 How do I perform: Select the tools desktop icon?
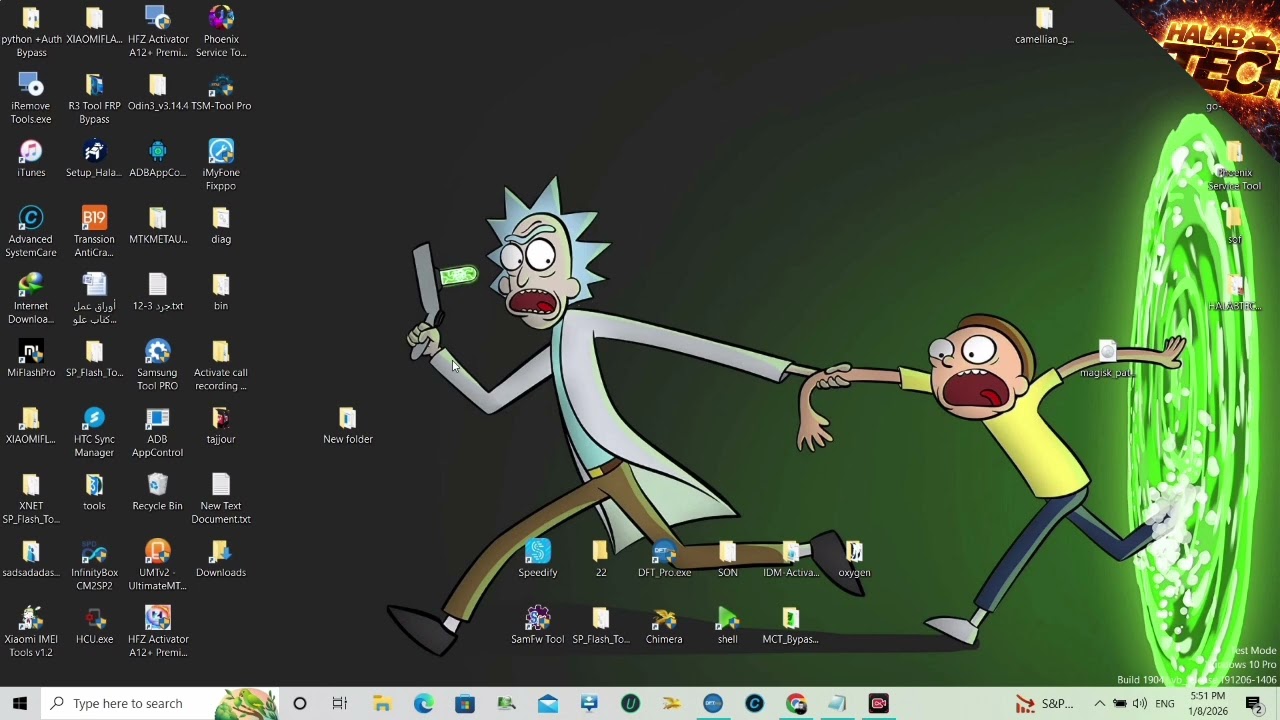[94, 492]
